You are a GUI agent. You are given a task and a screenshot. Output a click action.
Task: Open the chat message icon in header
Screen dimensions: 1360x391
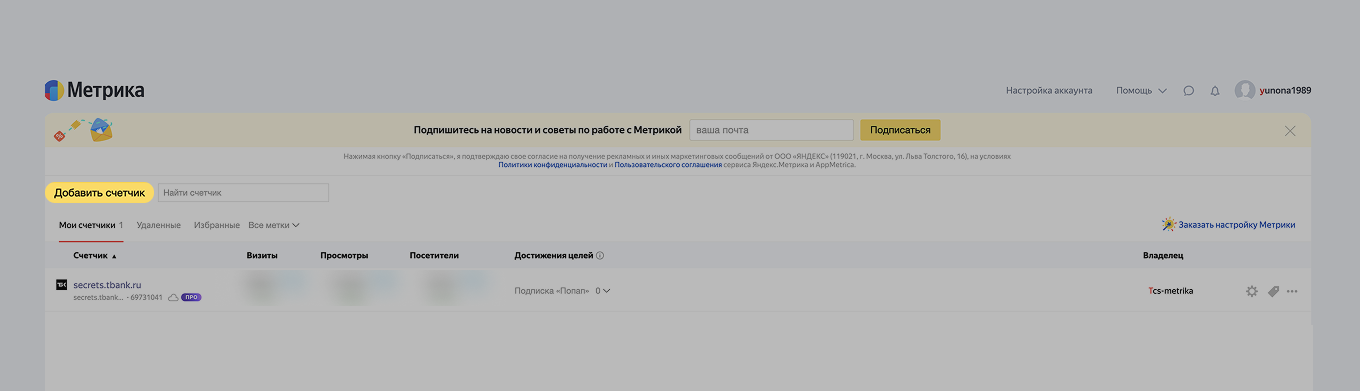(1189, 90)
